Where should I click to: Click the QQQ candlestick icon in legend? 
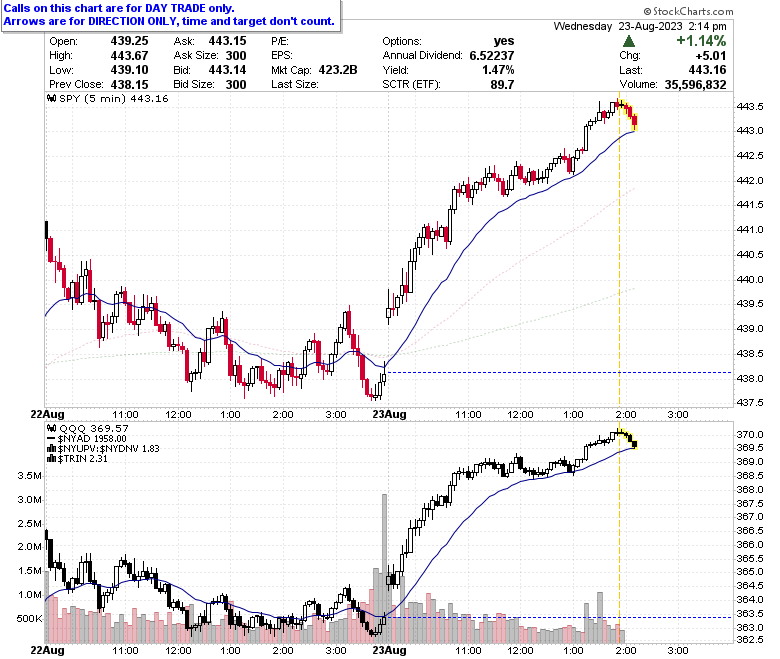pos(52,428)
